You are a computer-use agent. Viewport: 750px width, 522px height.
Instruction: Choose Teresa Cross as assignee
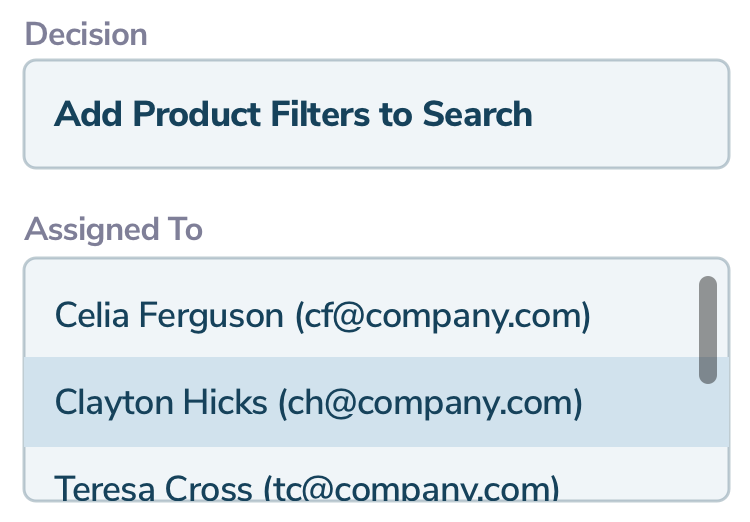coord(306,487)
